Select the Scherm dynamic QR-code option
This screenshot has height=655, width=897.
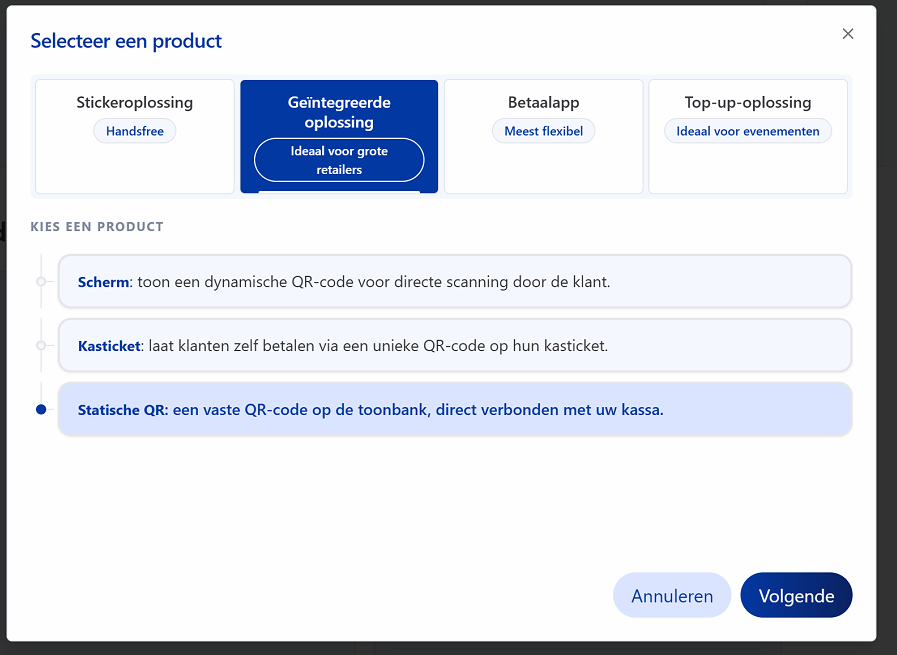tap(455, 281)
